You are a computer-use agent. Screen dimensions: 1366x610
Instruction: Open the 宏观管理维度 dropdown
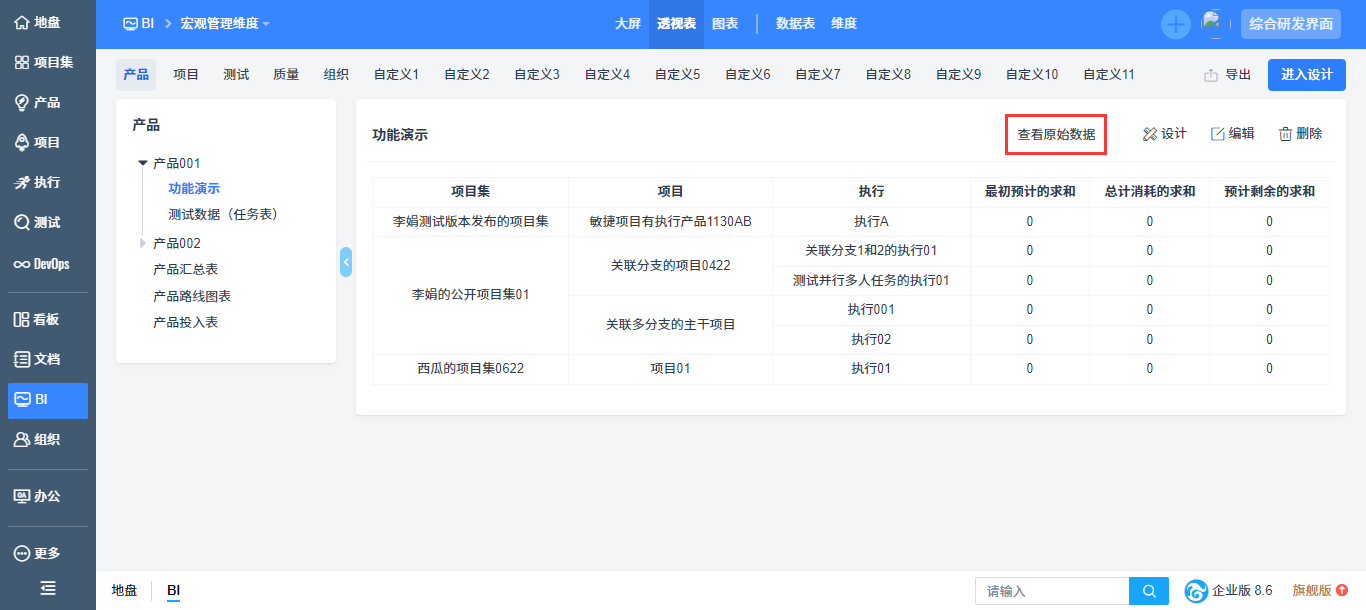225,23
